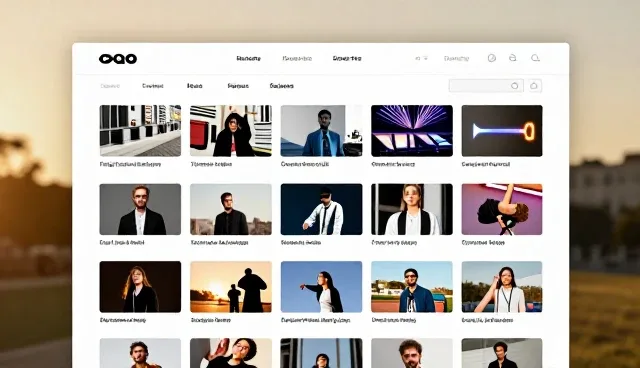Viewport: 640px width, 368px height.
Task: Open the bottom-row thumbnail of a person between dark pillars
Action: 321,353
